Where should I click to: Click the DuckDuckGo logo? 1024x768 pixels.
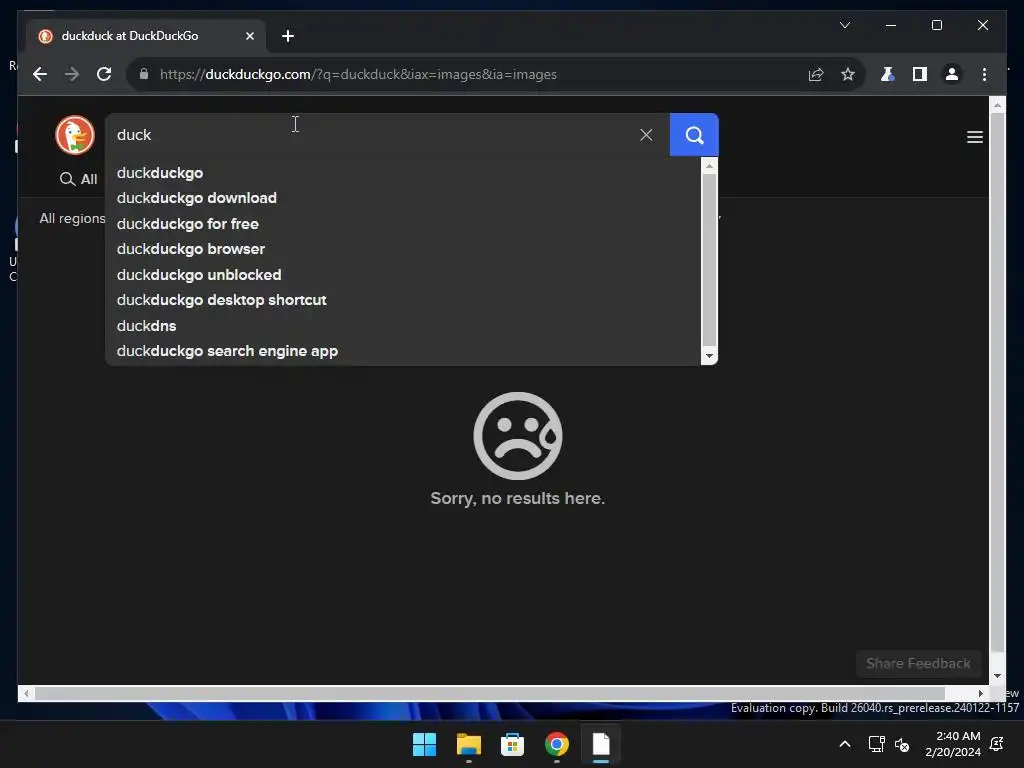coord(74,135)
